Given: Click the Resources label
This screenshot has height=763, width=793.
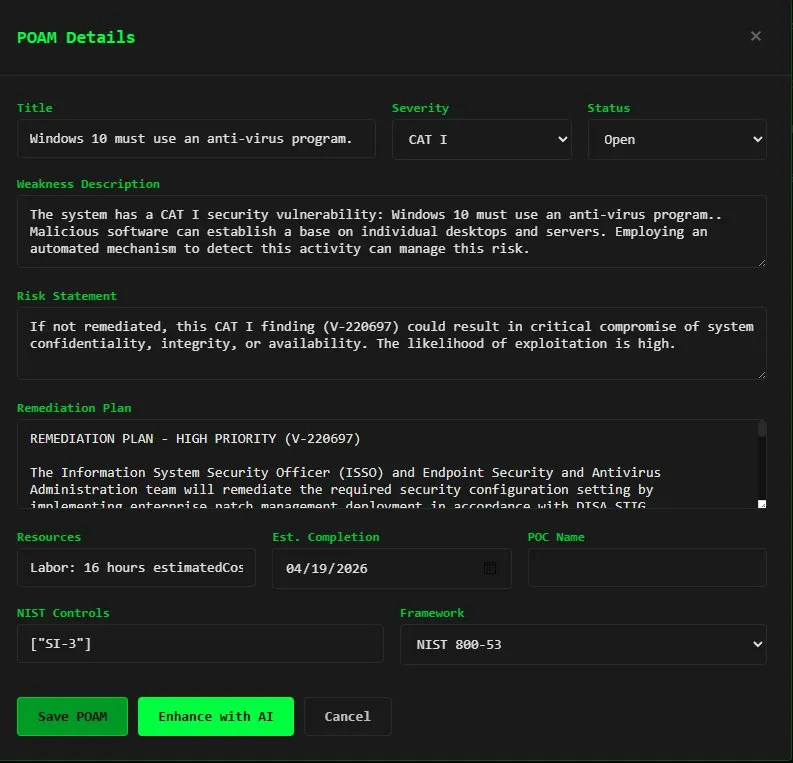Looking at the screenshot, I should (49, 537).
